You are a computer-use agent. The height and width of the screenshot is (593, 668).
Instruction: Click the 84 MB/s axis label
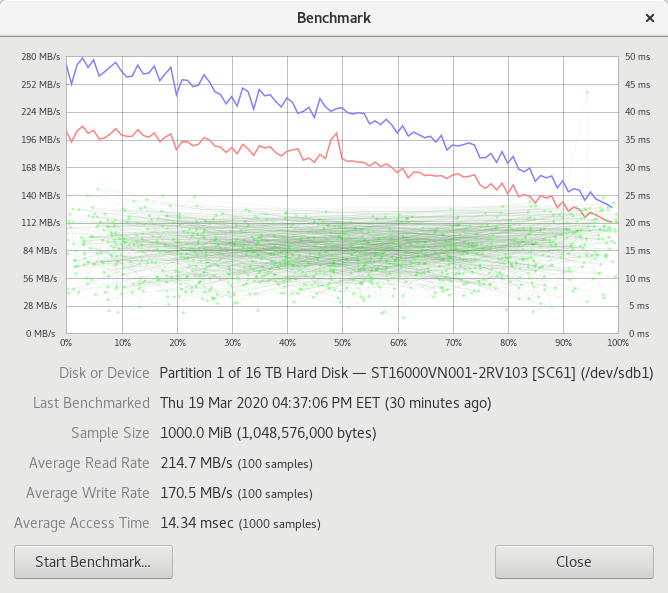(40, 250)
